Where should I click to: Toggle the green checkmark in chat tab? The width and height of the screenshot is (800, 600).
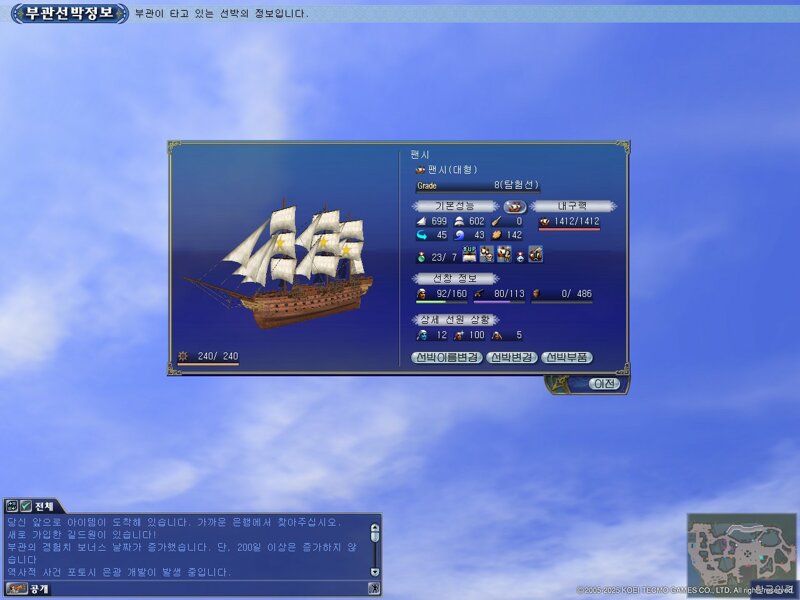pyautogui.click(x=25, y=506)
